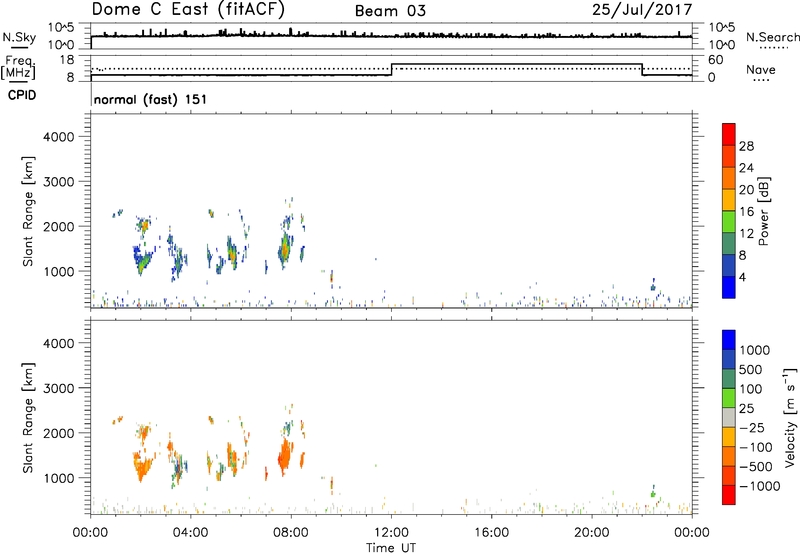Click the date '25/Jul/2017'
The width and height of the screenshot is (800, 554).
pyautogui.click(x=642, y=10)
